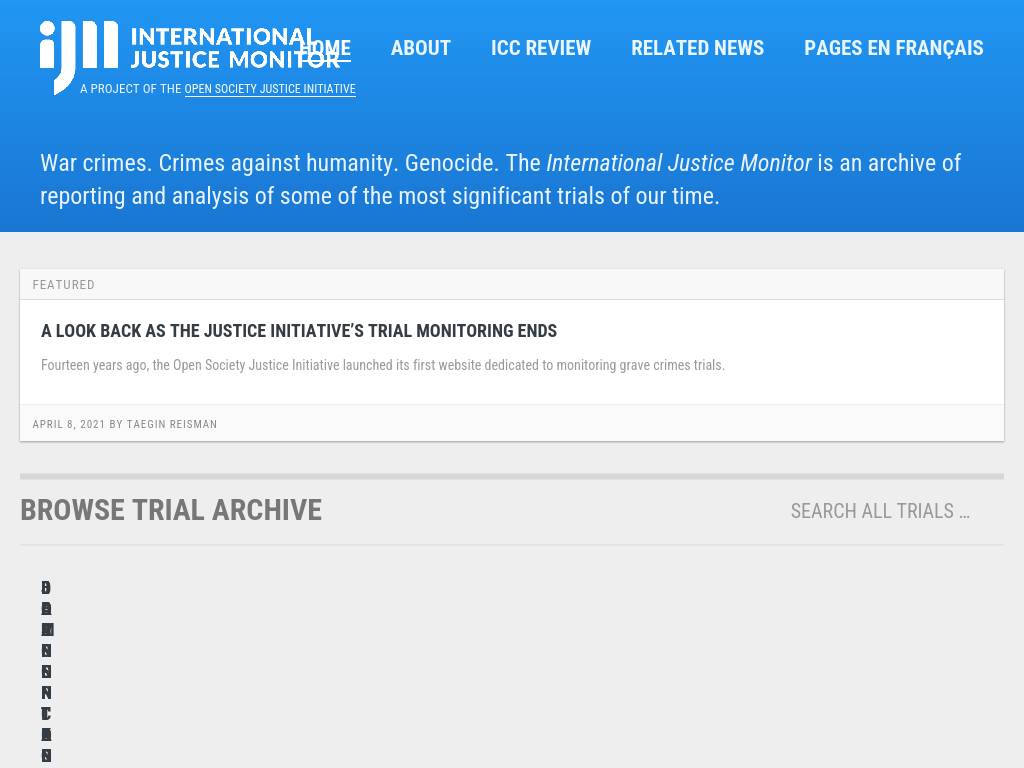
Task: Open the ICC Review section
Action: coord(541,48)
